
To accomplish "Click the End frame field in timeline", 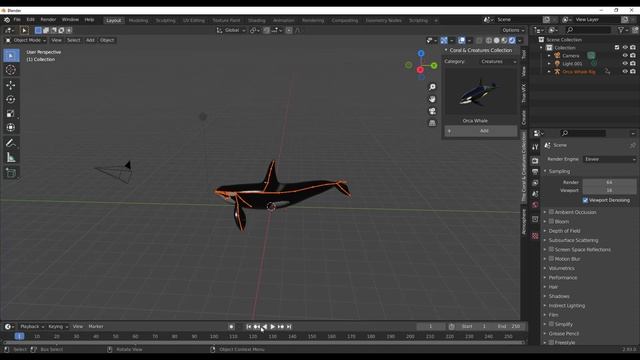I will click(x=509, y=327).
